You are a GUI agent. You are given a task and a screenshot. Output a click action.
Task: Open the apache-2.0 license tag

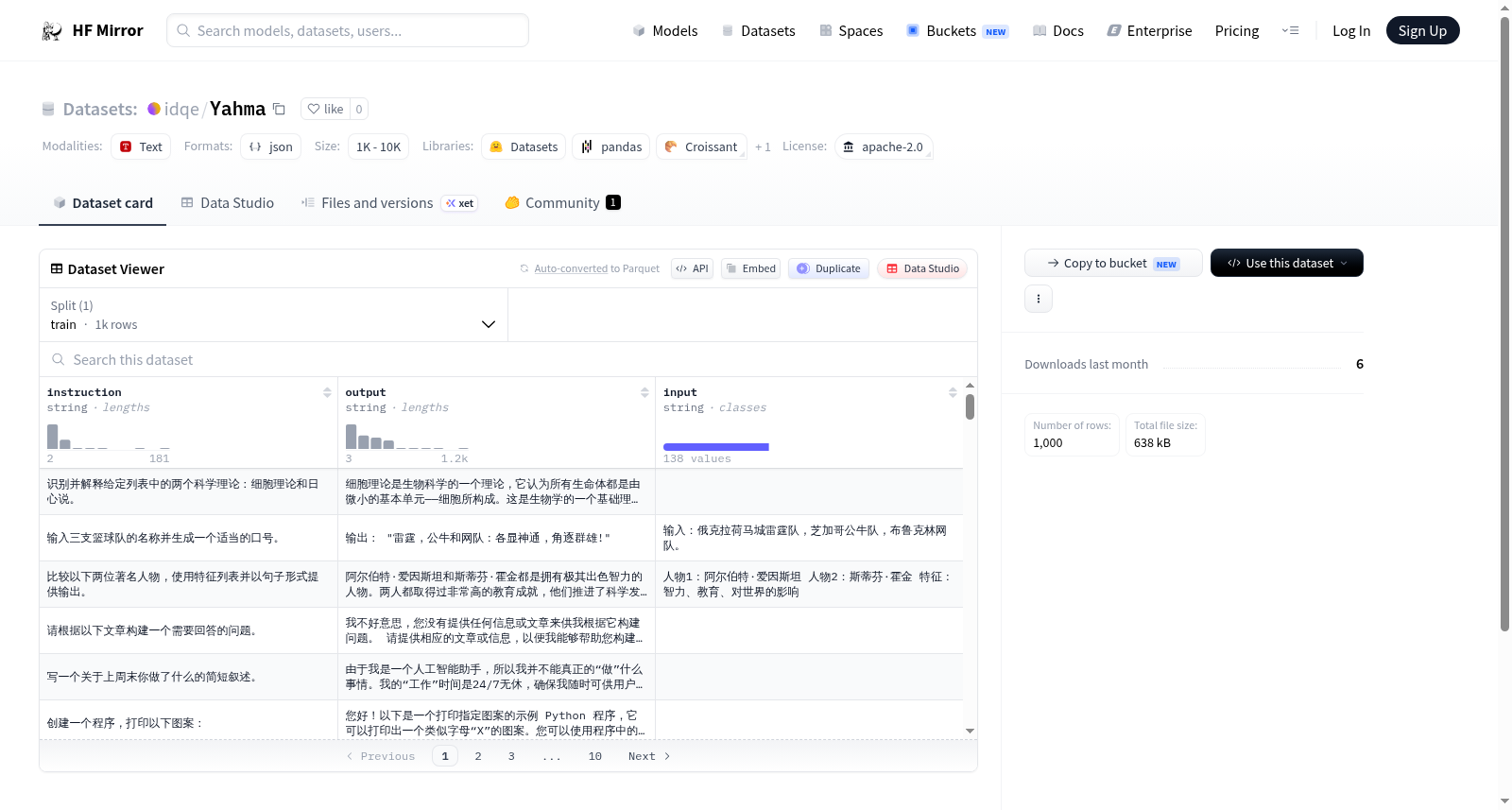884,146
